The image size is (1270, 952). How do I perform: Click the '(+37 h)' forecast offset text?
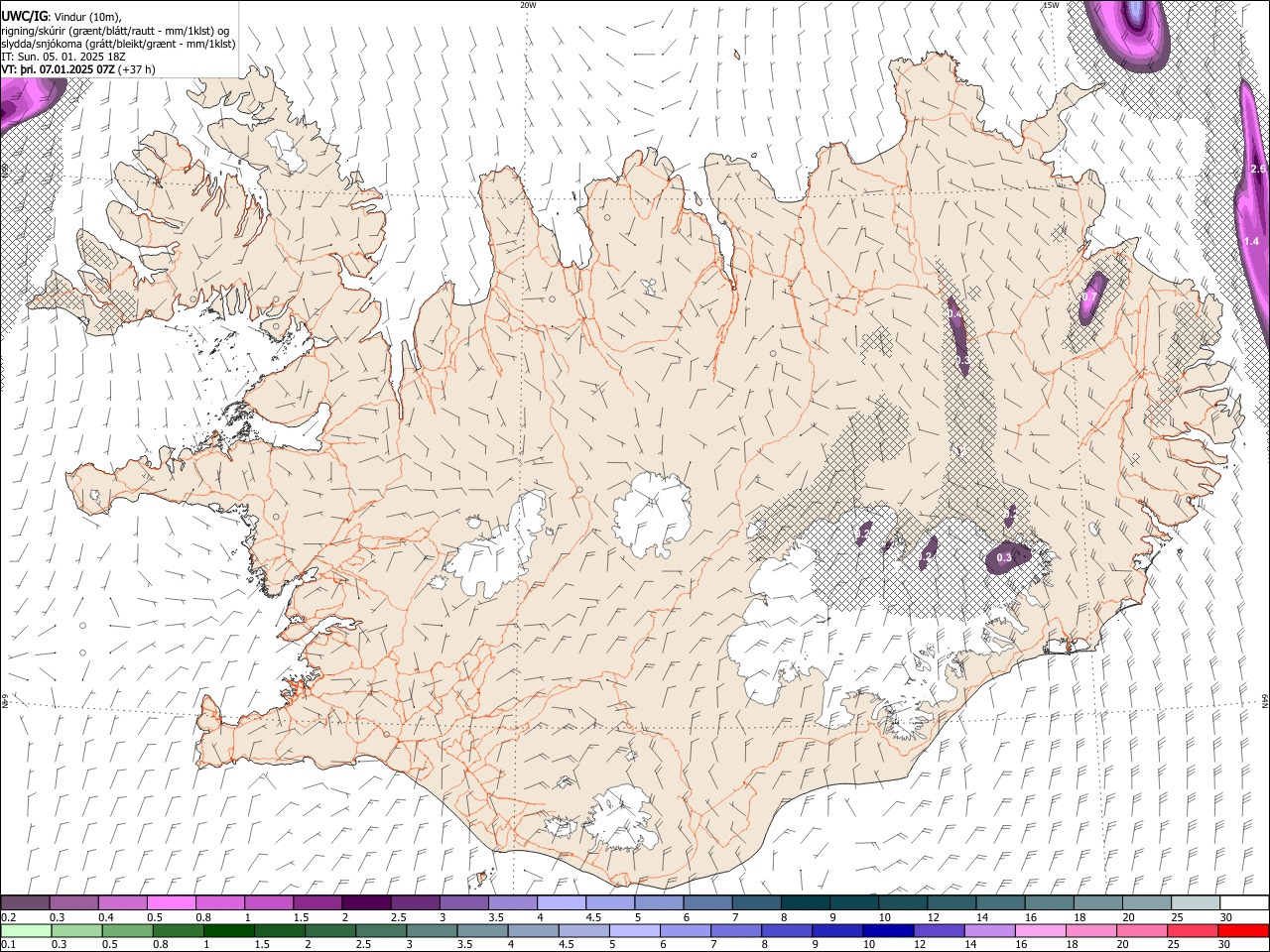coord(136,69)
